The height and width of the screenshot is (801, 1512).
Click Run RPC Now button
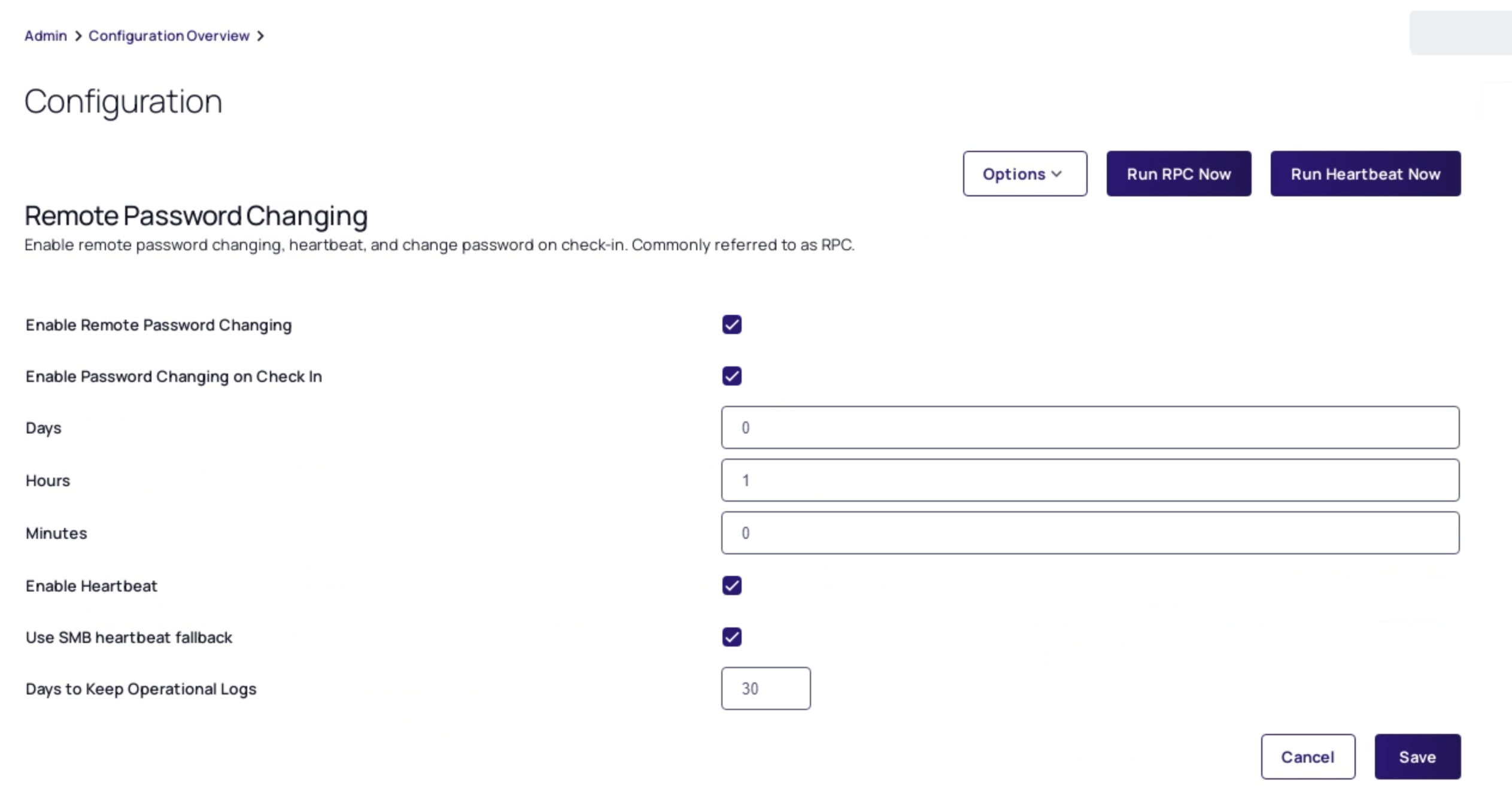point(1178,174)
